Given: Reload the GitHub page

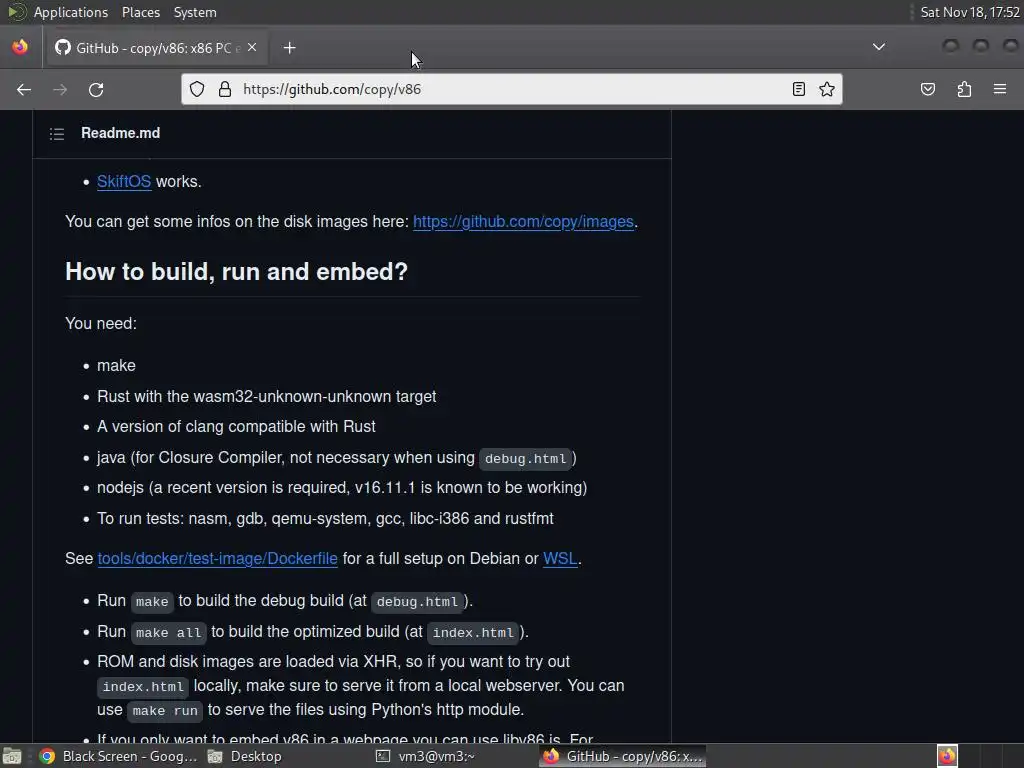Looking at the screenshot, I should point(96,89).
